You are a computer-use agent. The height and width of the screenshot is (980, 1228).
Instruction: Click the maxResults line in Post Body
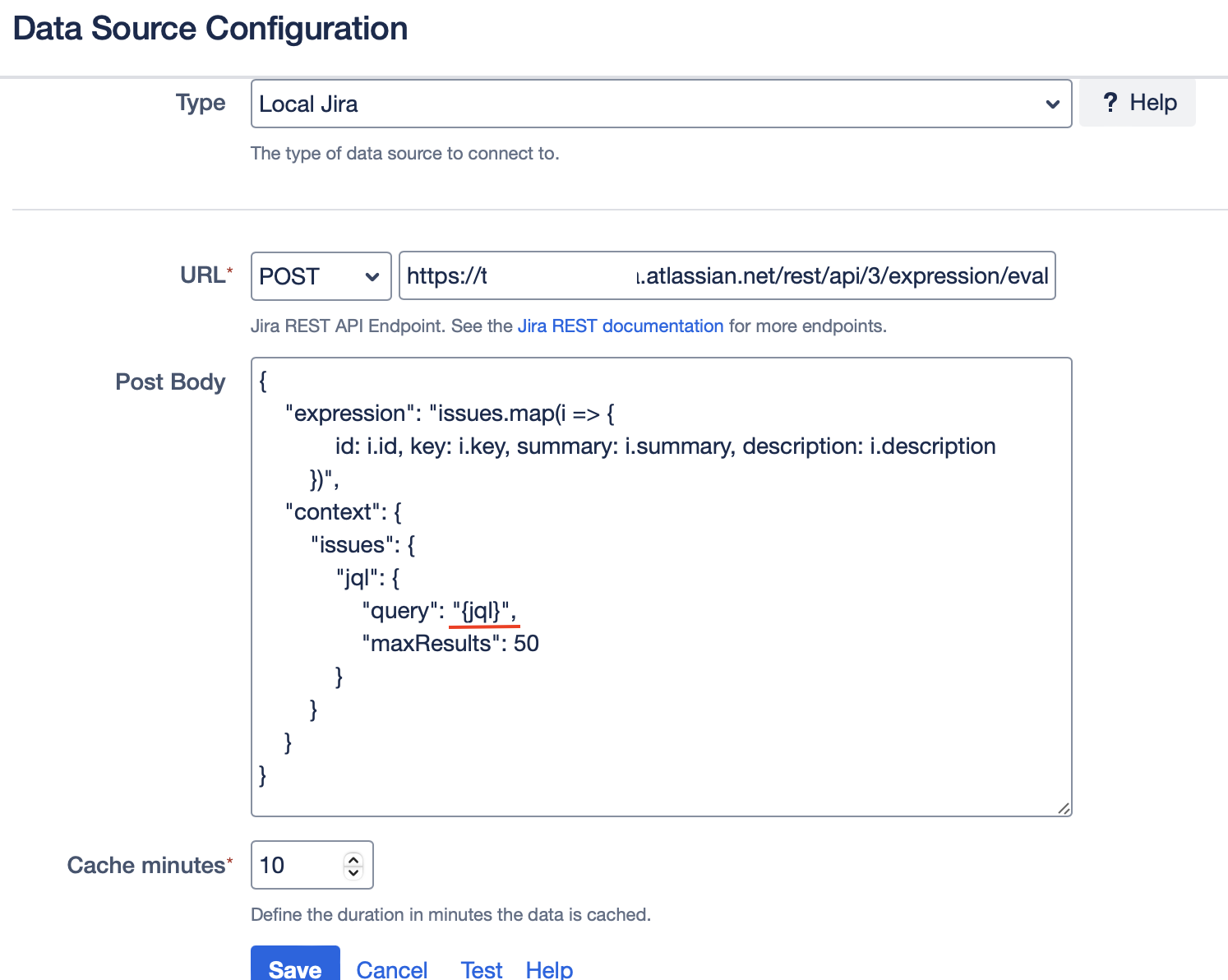[x=451, y=644]
